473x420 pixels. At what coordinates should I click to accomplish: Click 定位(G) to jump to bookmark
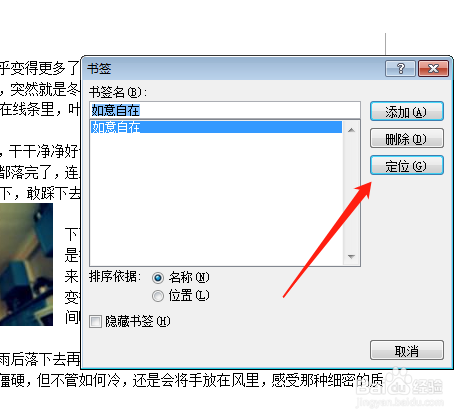[x=407, y=165]
